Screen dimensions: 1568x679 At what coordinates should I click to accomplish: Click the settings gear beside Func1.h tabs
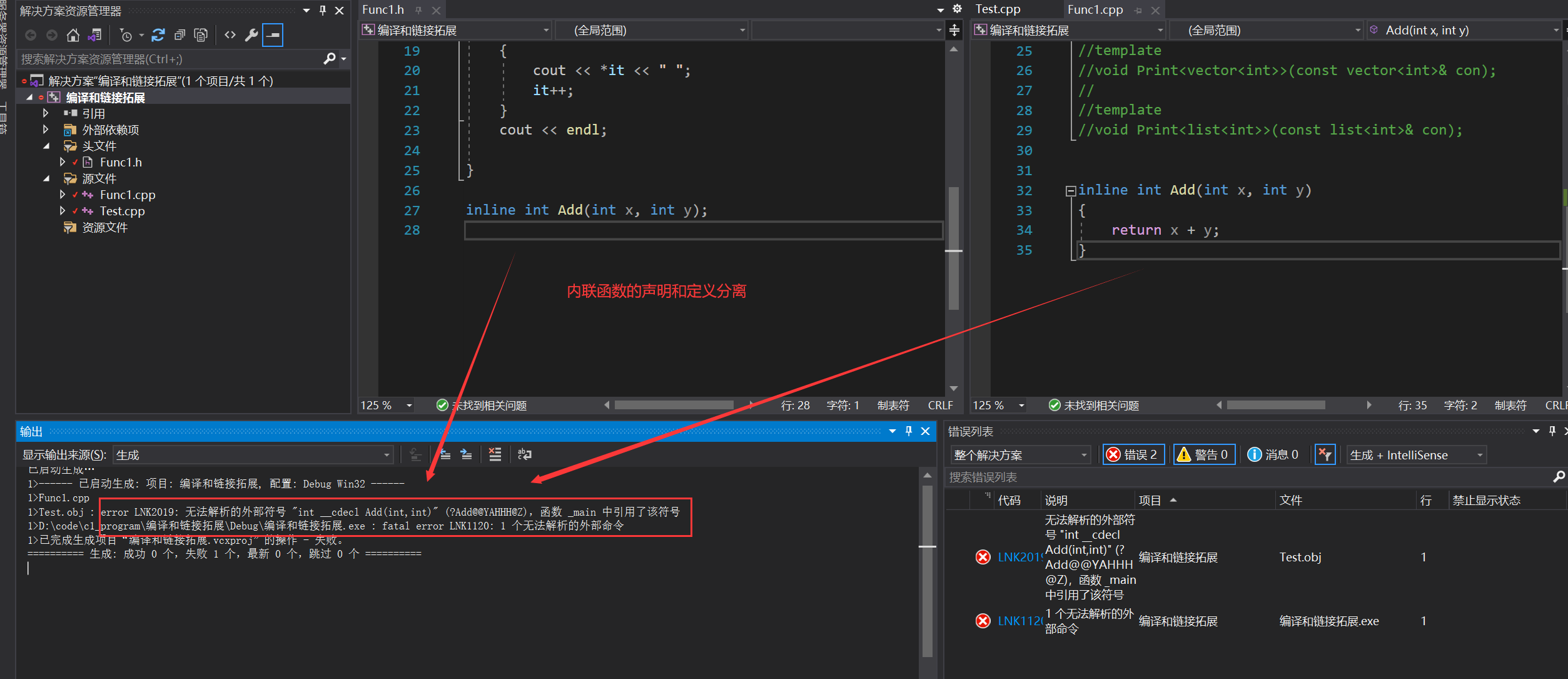[957, 9]
